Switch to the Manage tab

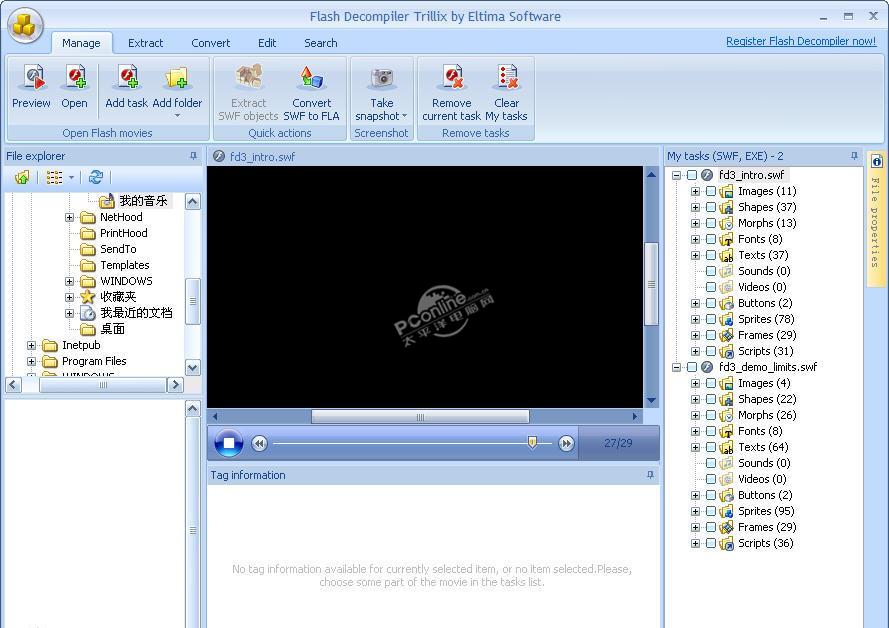81,43
